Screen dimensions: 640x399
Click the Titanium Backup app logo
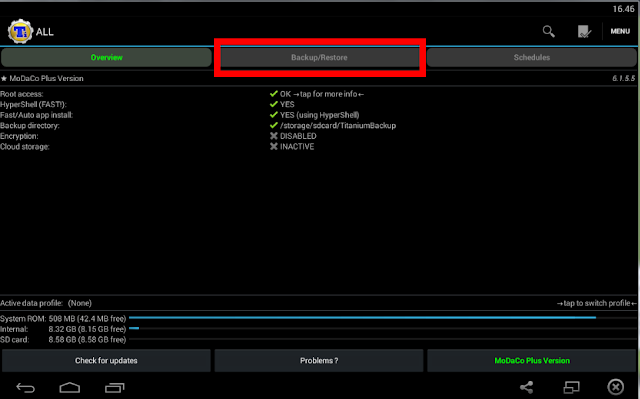[x=20, y=31]
